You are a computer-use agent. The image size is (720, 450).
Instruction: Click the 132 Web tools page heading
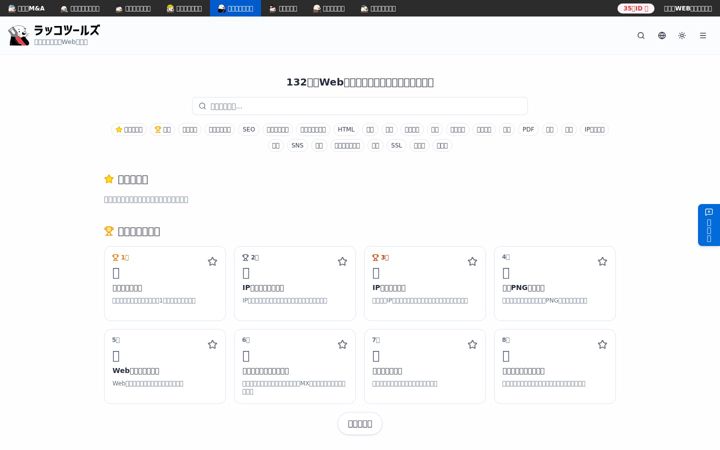(360, 82)
